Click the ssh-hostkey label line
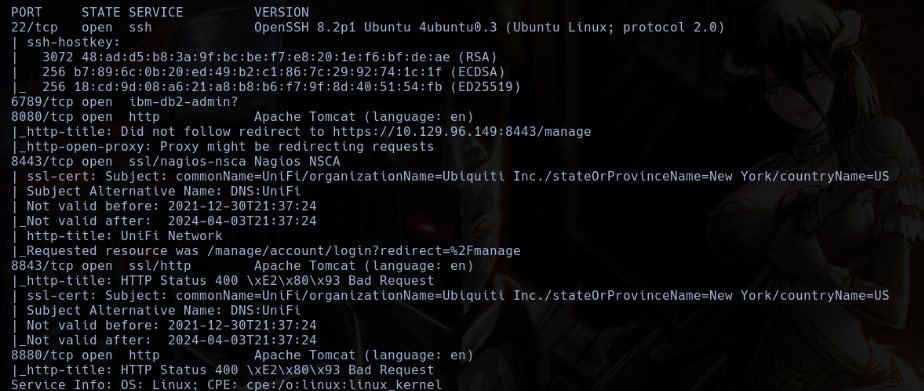The height and width of the screenshot is (391, 924). (x=65, y=42)
